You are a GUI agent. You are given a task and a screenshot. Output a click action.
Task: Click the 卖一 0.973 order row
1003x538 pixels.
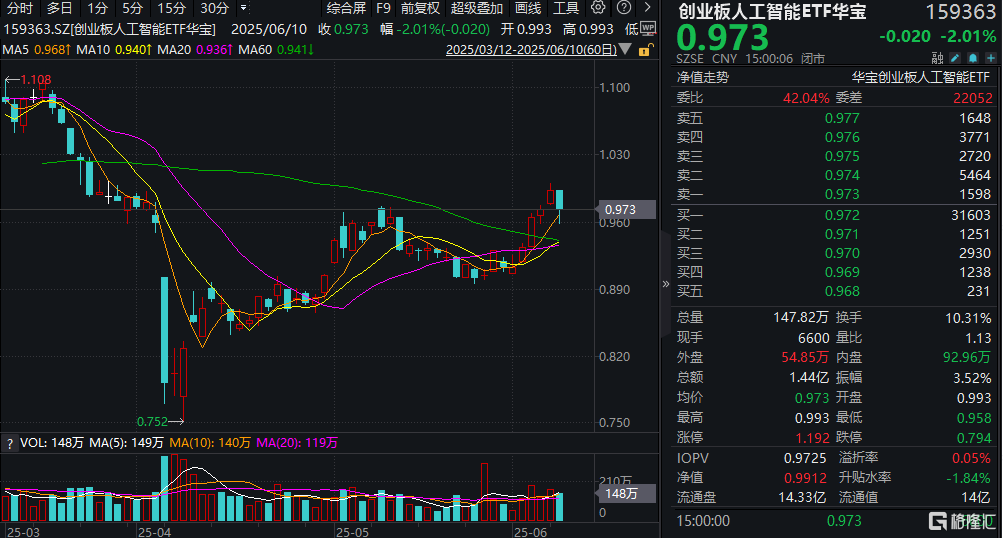pos(833,194)
